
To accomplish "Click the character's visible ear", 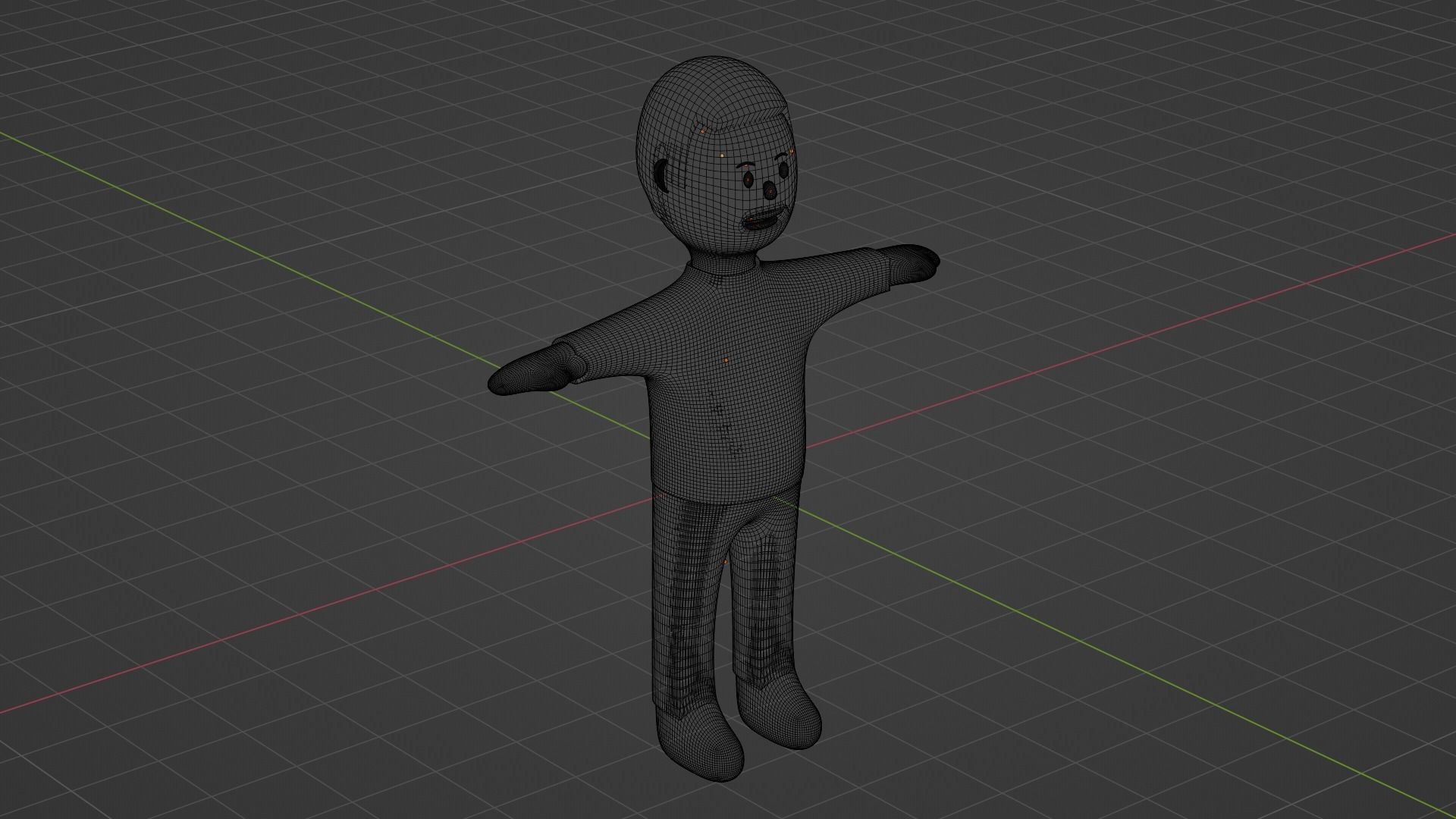I will [662, 176].
